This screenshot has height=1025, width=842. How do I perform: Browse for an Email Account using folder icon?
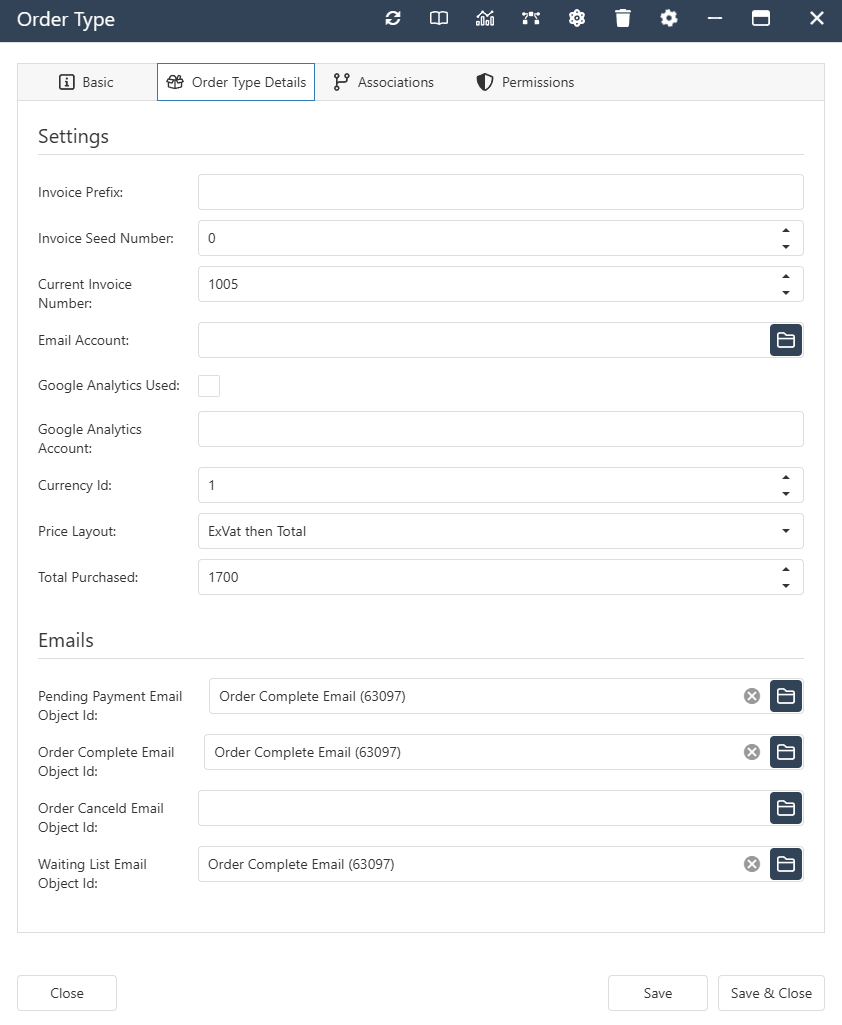click(786, 340)
